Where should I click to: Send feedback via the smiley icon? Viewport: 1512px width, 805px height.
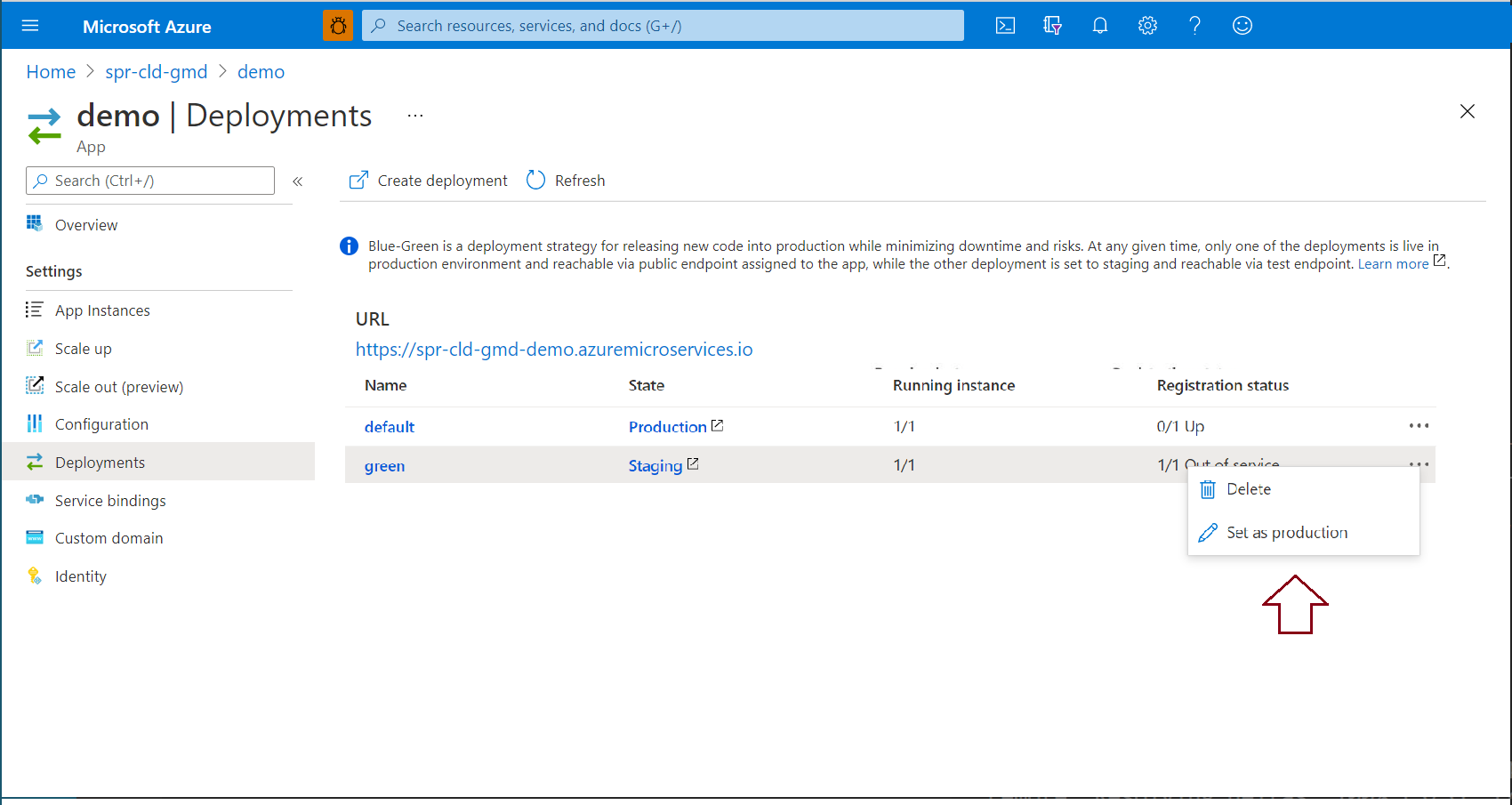1242,25
